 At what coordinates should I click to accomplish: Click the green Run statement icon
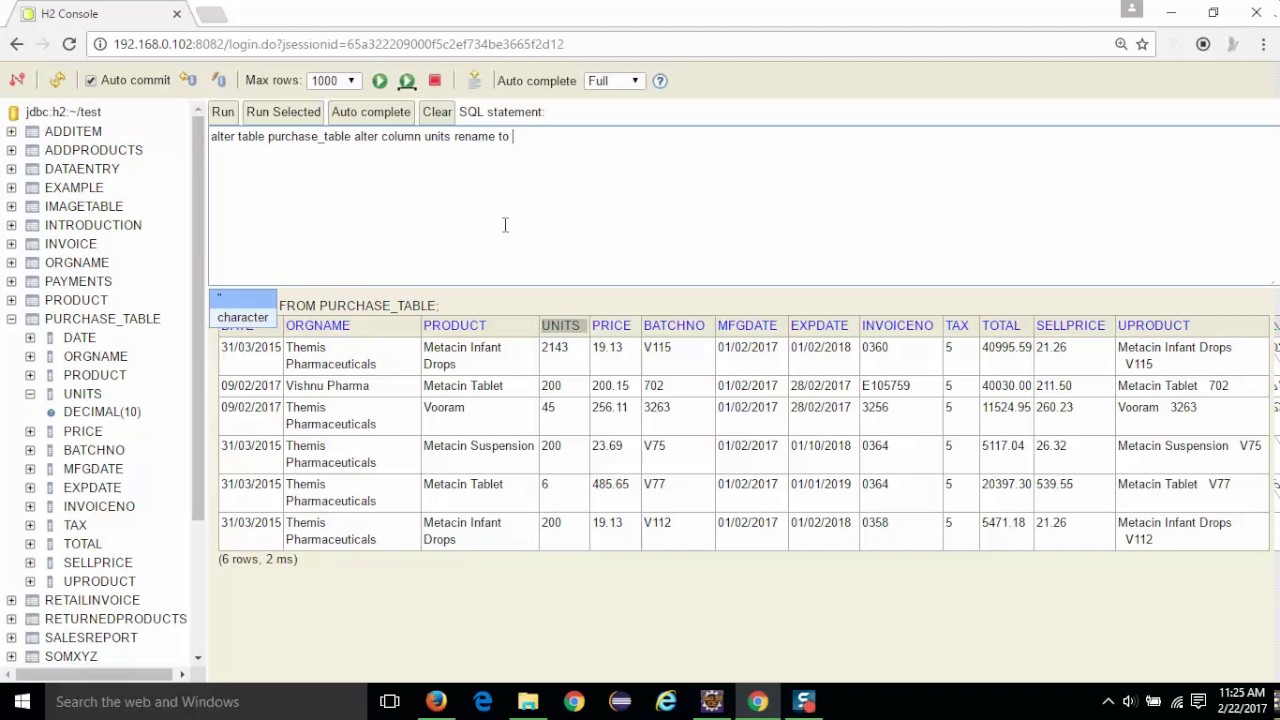tap(380, 81)
